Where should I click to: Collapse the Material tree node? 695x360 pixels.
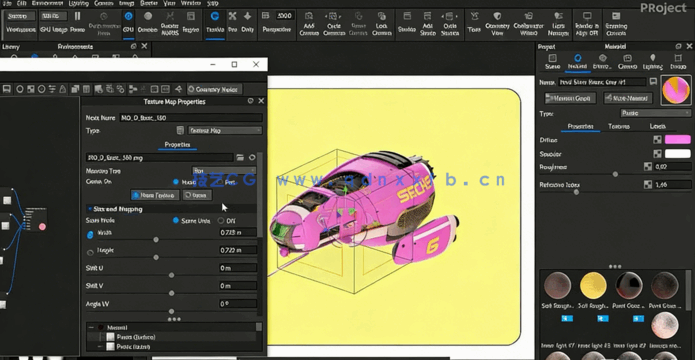(91, 327)
